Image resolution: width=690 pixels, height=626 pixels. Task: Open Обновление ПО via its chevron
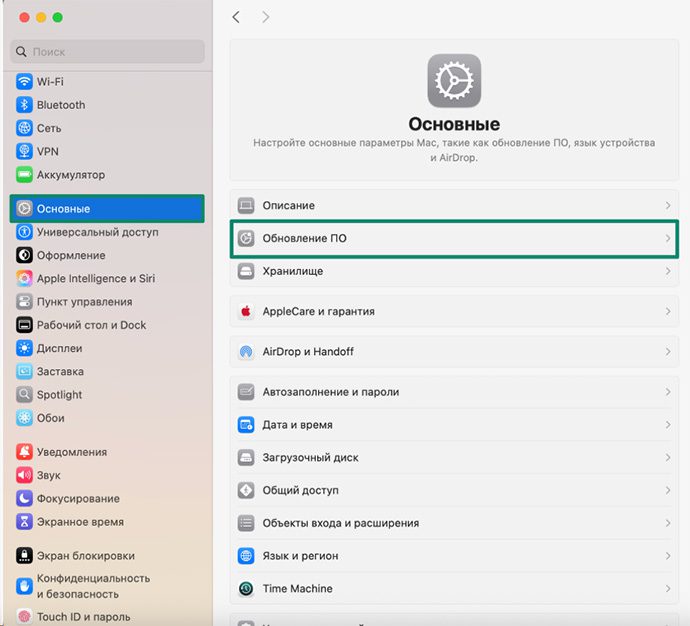coord(668,238)
